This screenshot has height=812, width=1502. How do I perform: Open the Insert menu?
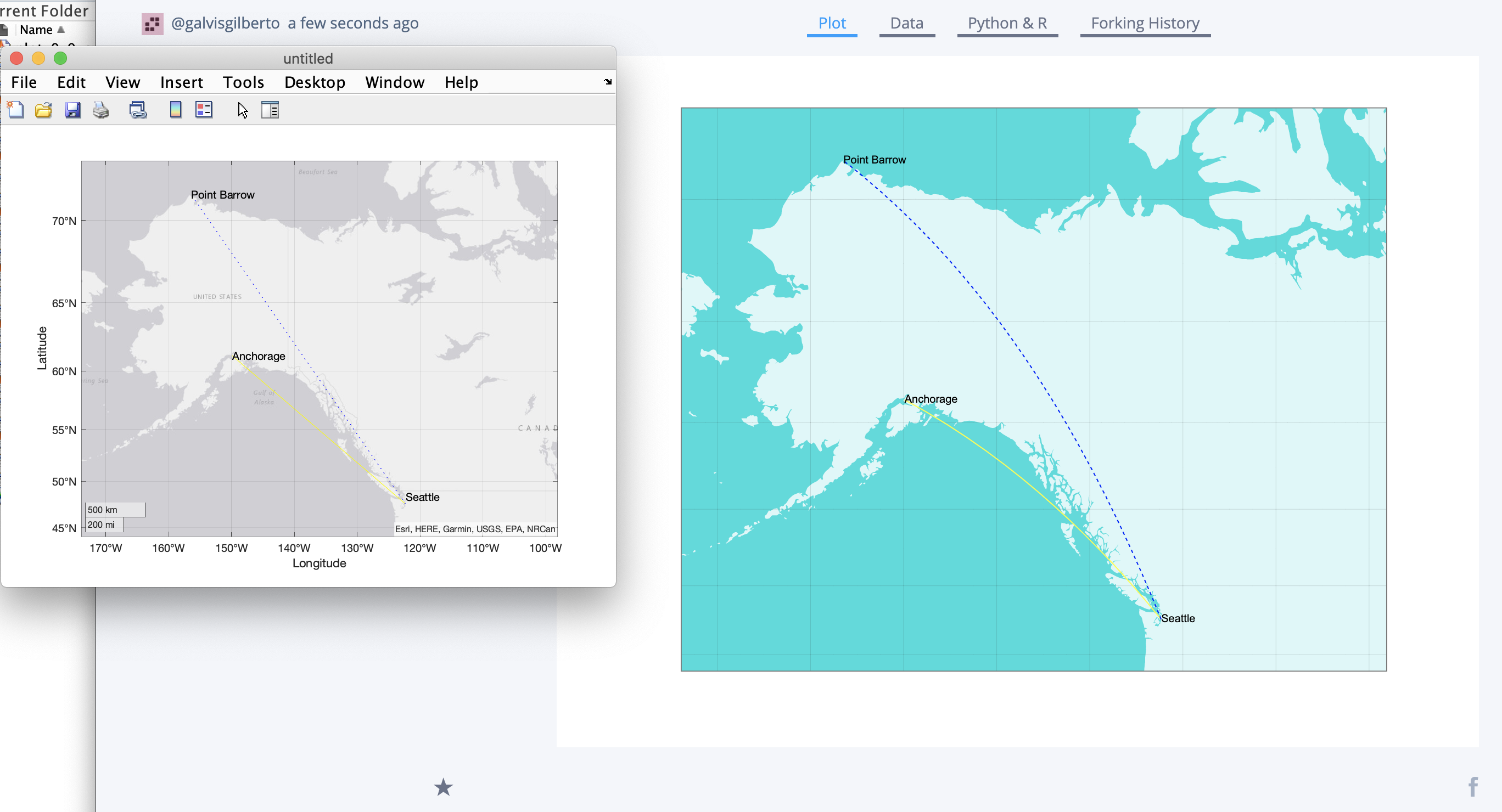(x=181, y=82)
